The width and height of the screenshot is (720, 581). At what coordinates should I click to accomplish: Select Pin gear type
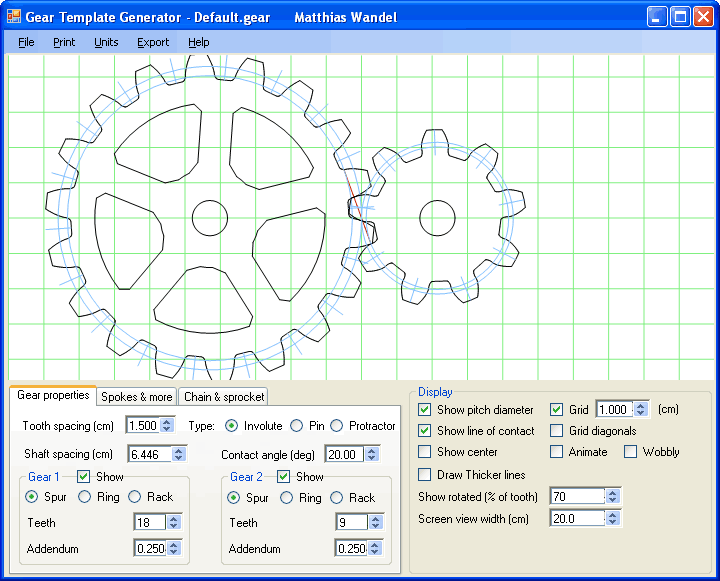pos(297,426)
